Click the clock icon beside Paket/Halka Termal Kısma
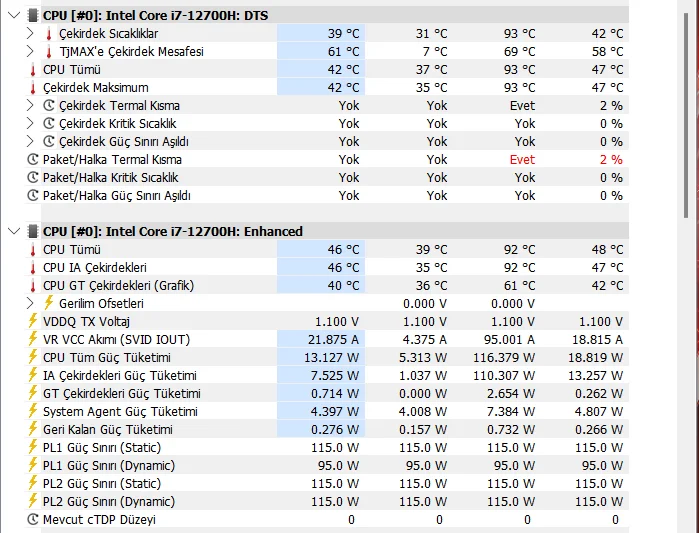Image resolution: width=699 pixels, height=533 pixels. pyautogui.click(x=33, y=160)
